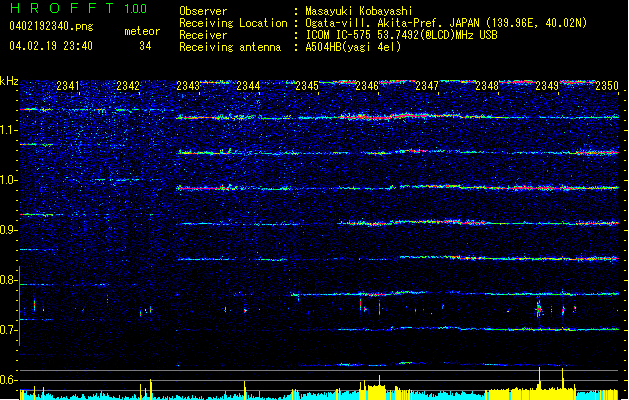This screenshot has height=400, width=629.
Task: Click the kHz axis unit label
Action: tap(9, 81)
